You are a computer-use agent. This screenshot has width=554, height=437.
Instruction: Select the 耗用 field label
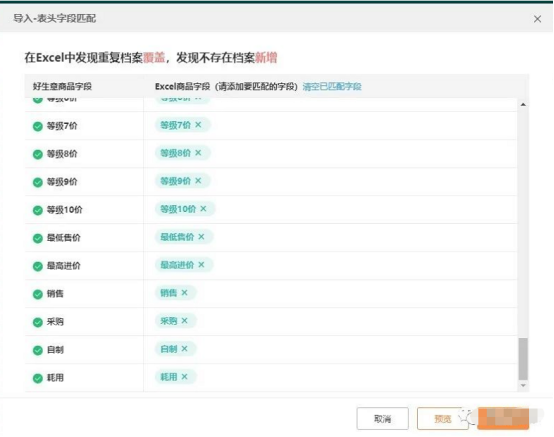(55, 378)
